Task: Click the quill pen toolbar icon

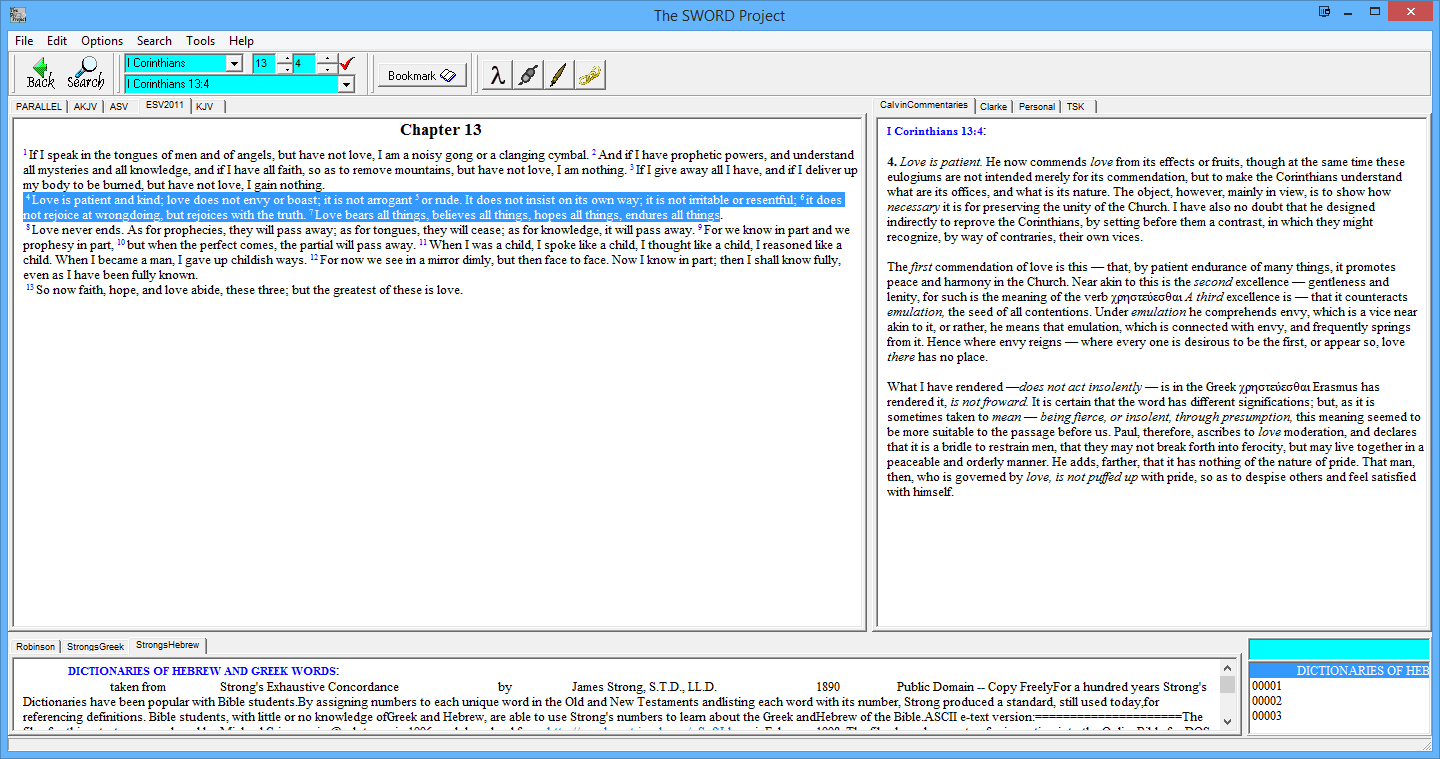Action: [559, 75]
